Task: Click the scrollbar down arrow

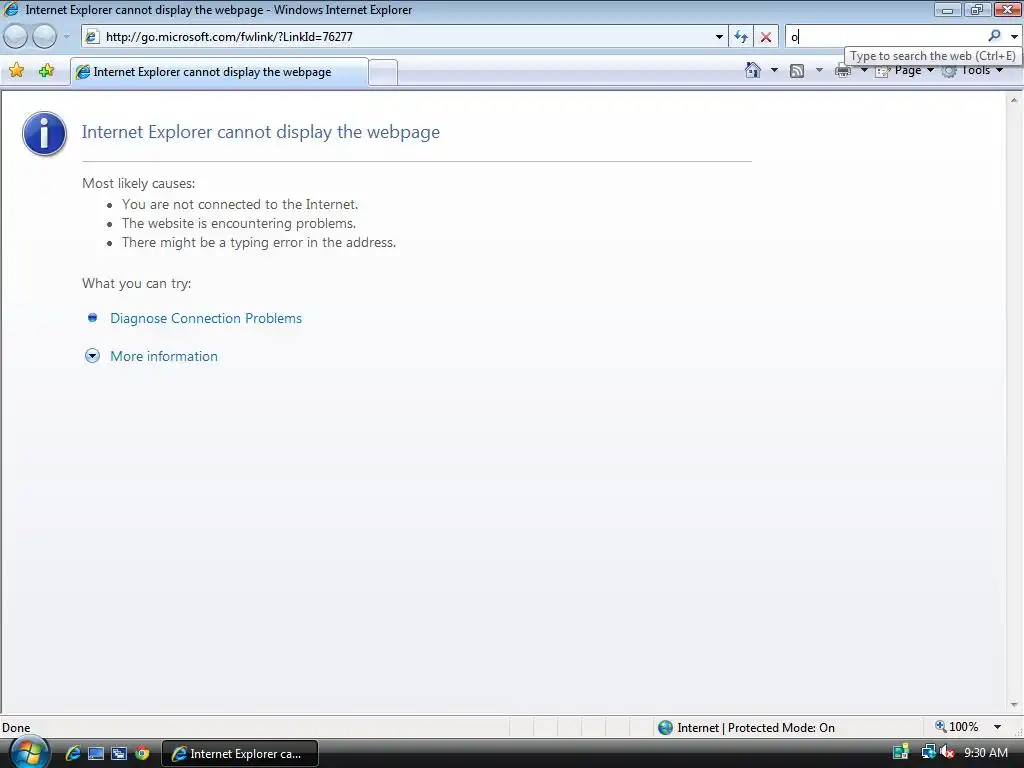Action: (1014, 705)
